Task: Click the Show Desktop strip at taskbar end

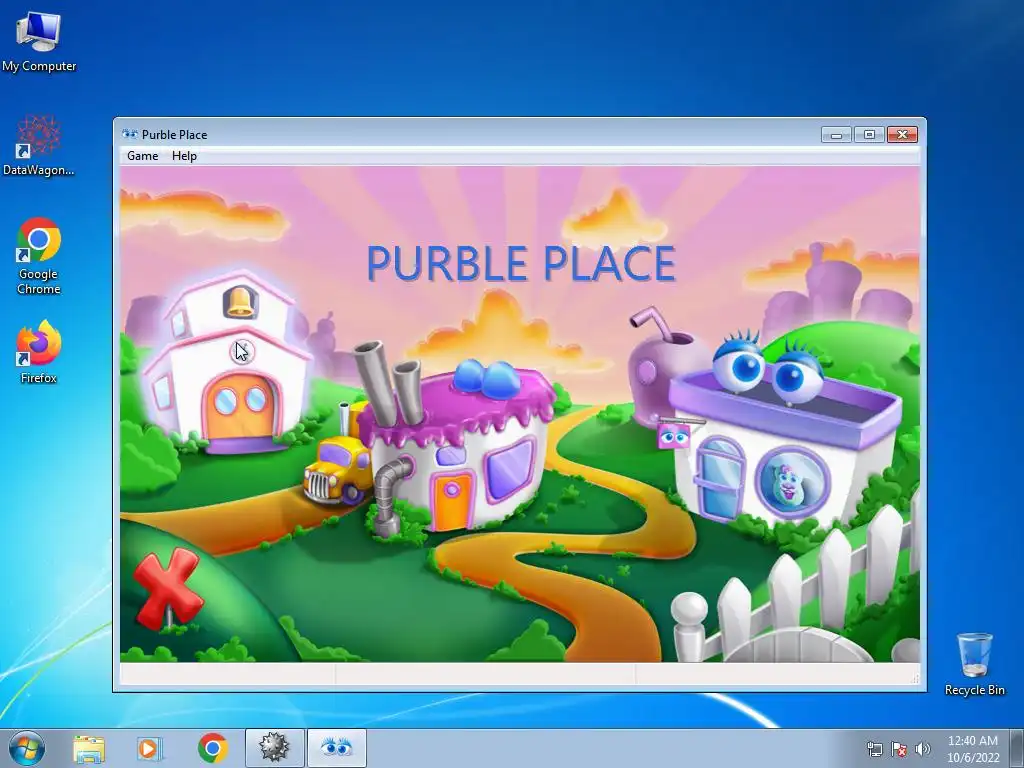Action: [x=1017, y=748]
